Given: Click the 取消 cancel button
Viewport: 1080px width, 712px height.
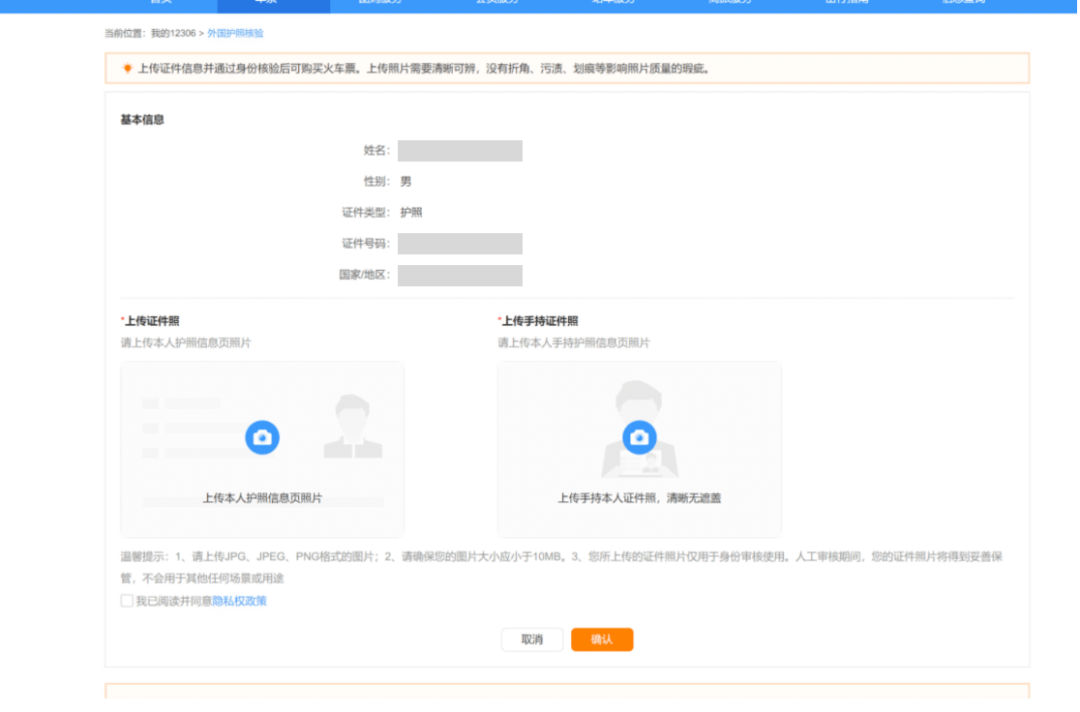Looking at the screenshot, I should [x=532, y=639].
